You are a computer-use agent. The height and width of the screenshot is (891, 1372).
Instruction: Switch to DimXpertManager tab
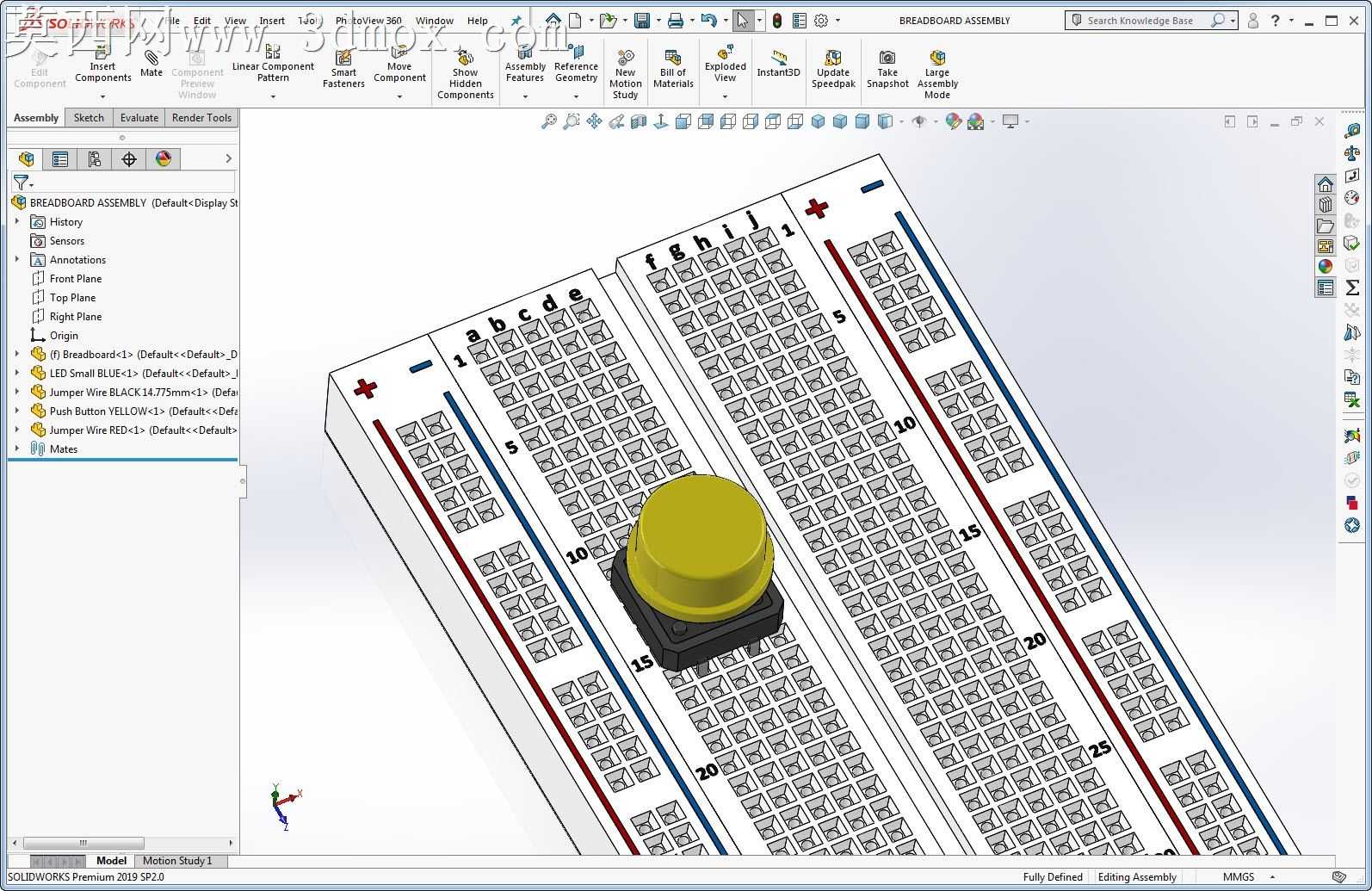129,158
